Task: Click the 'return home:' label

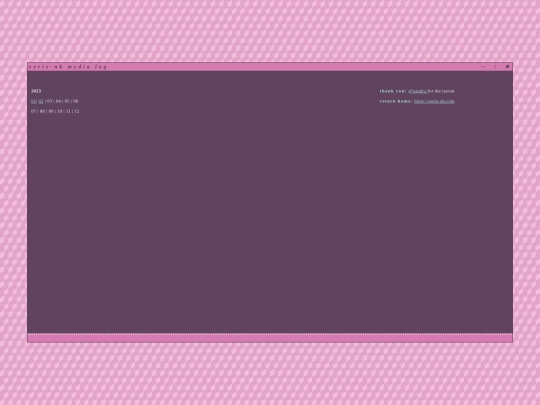Action: click(x=396, y=101)
